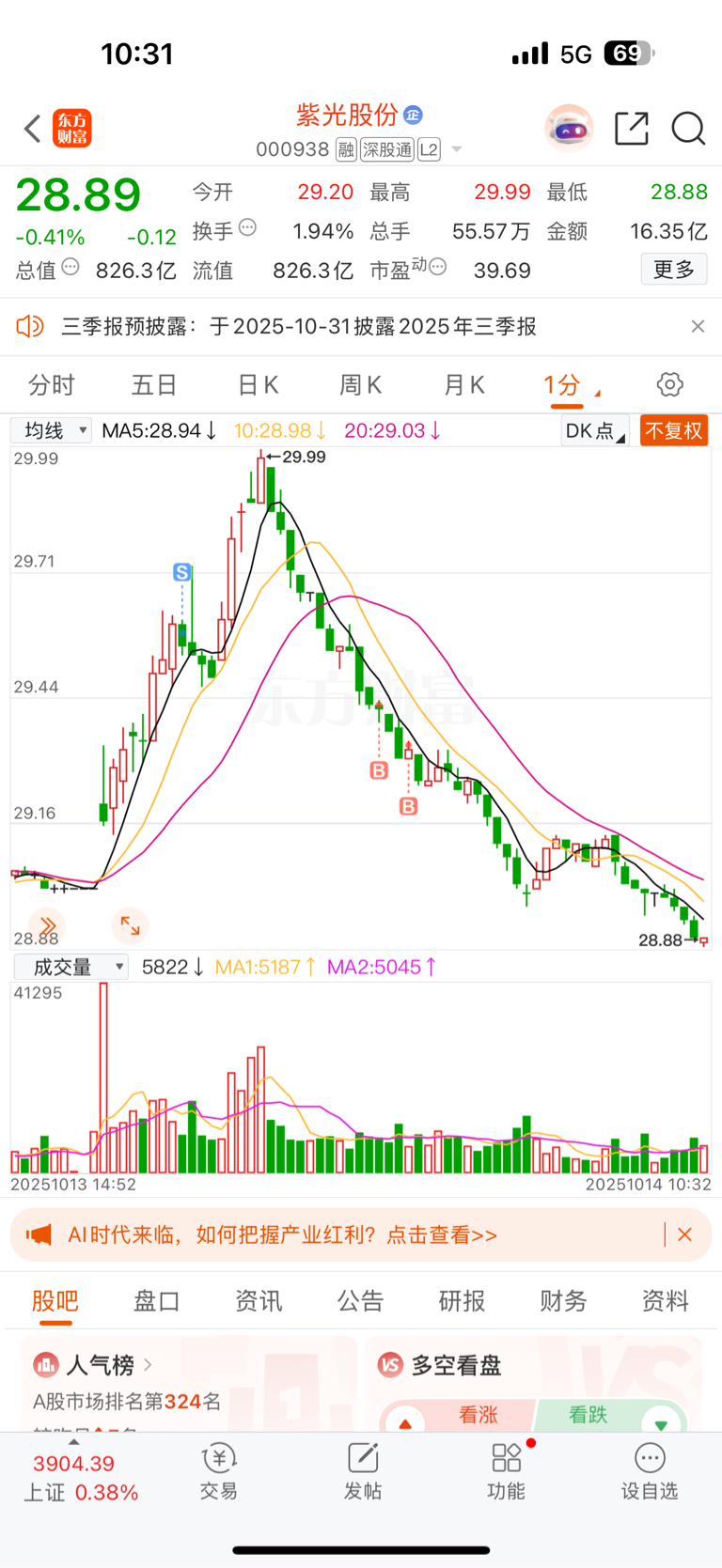
Task: Tap the fullscreen chart icon
Action: pyautogui.click(x=130, y=926)
